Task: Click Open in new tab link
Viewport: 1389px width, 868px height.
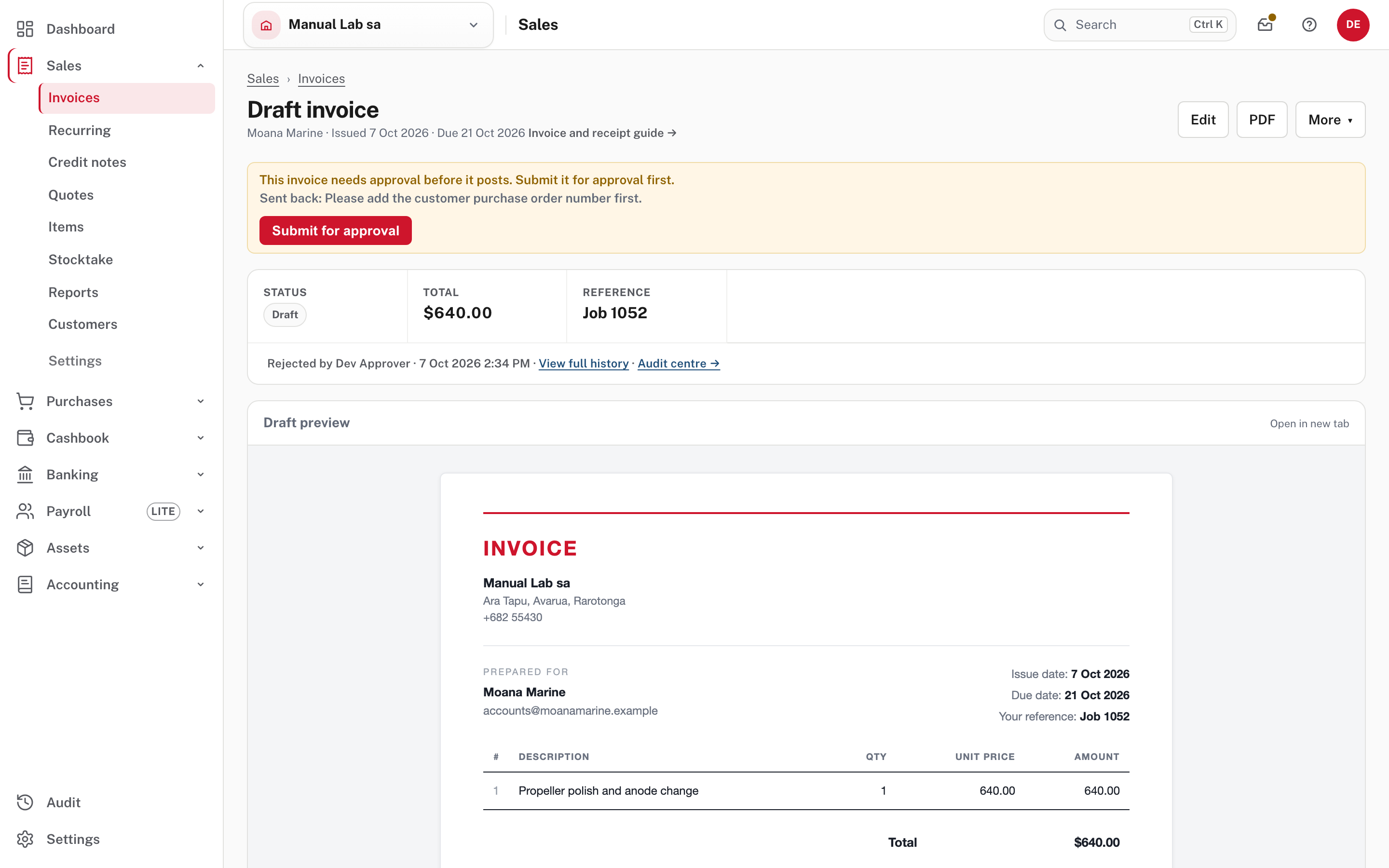Action: 1309,424
